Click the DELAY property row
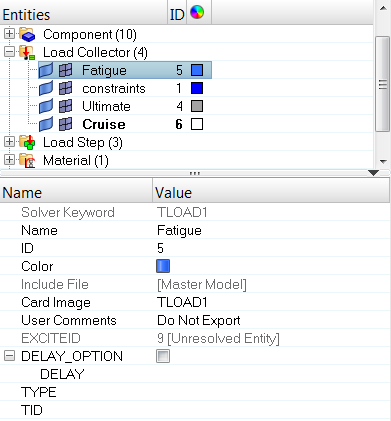Image resolution: width=391 pixels, height=421 pixels. [195, 374]
